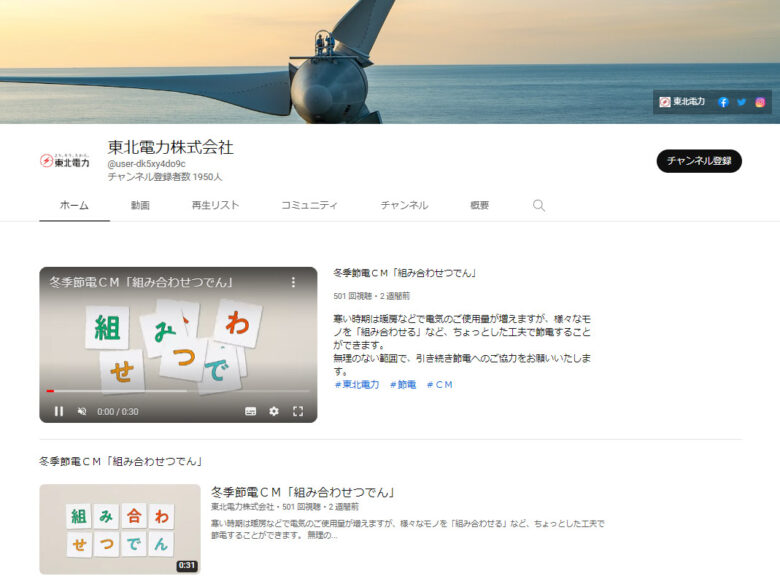Open the チャンネル tab
The image size is (780, 576).
pos(404,205)
